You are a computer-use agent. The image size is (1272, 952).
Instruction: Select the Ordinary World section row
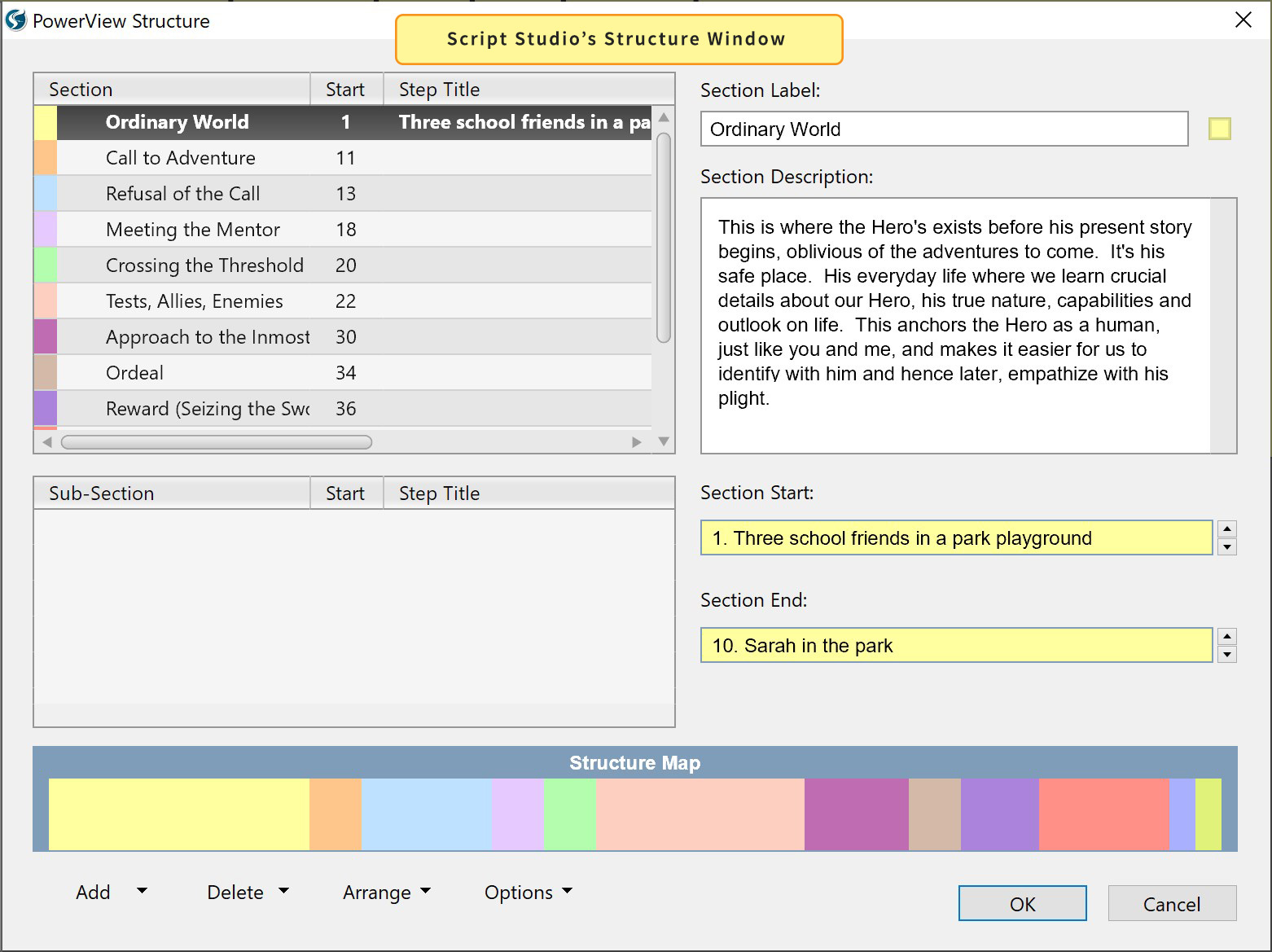343,122
